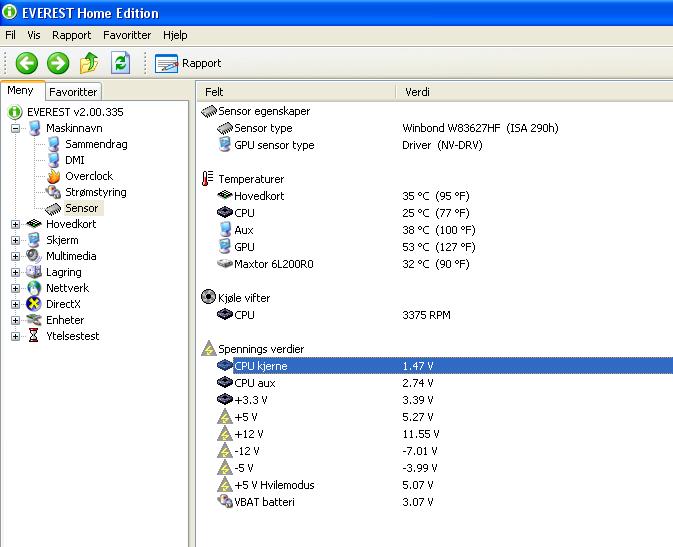Image resolution: width=673 pixels, height=547 pixels.
Task: Click the Overclock flame icon
Action: 54,176
